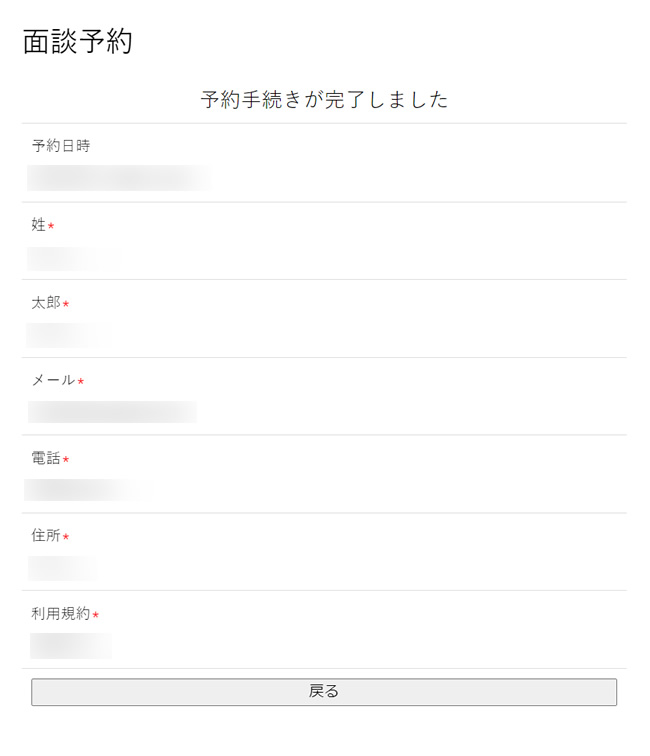Image resolution: width=650 pixels, height=756 pixels.
Task: Click the 姓 field label
Action: point(39,225)
